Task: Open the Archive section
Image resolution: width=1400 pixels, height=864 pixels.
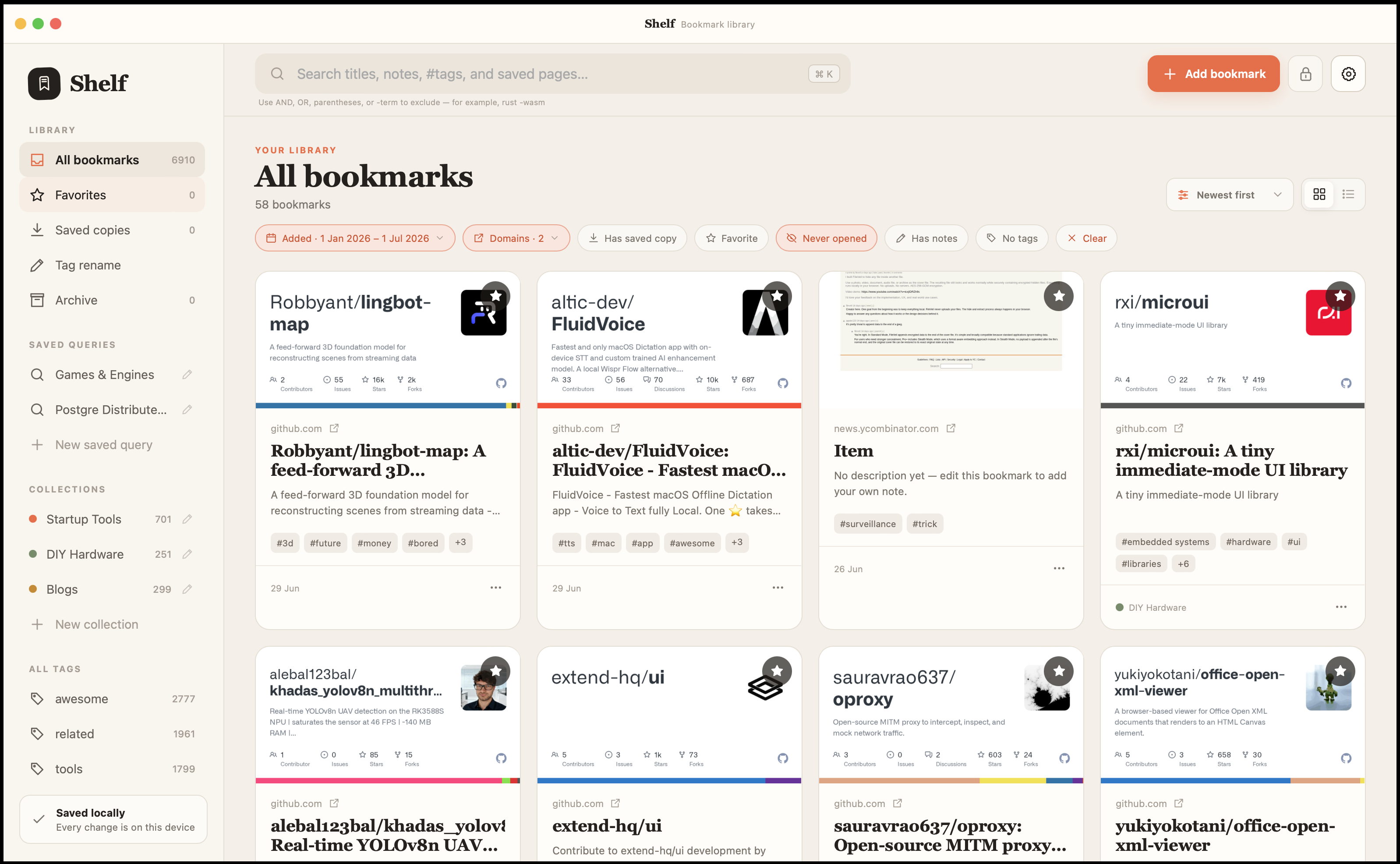Action: coord(112,300)
